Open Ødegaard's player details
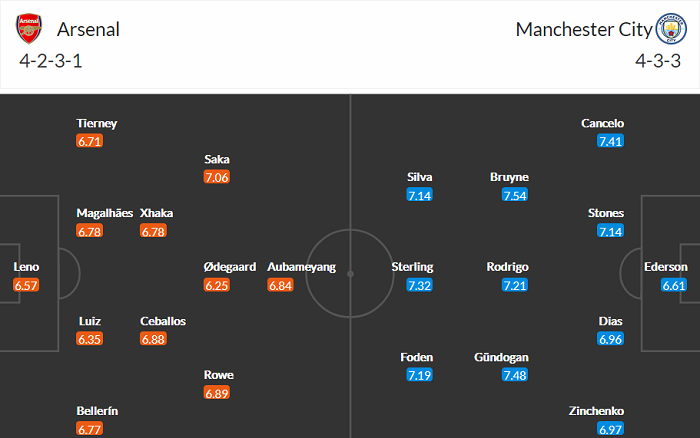This screenshot has height=438, width=700. (x=229, y=267)
